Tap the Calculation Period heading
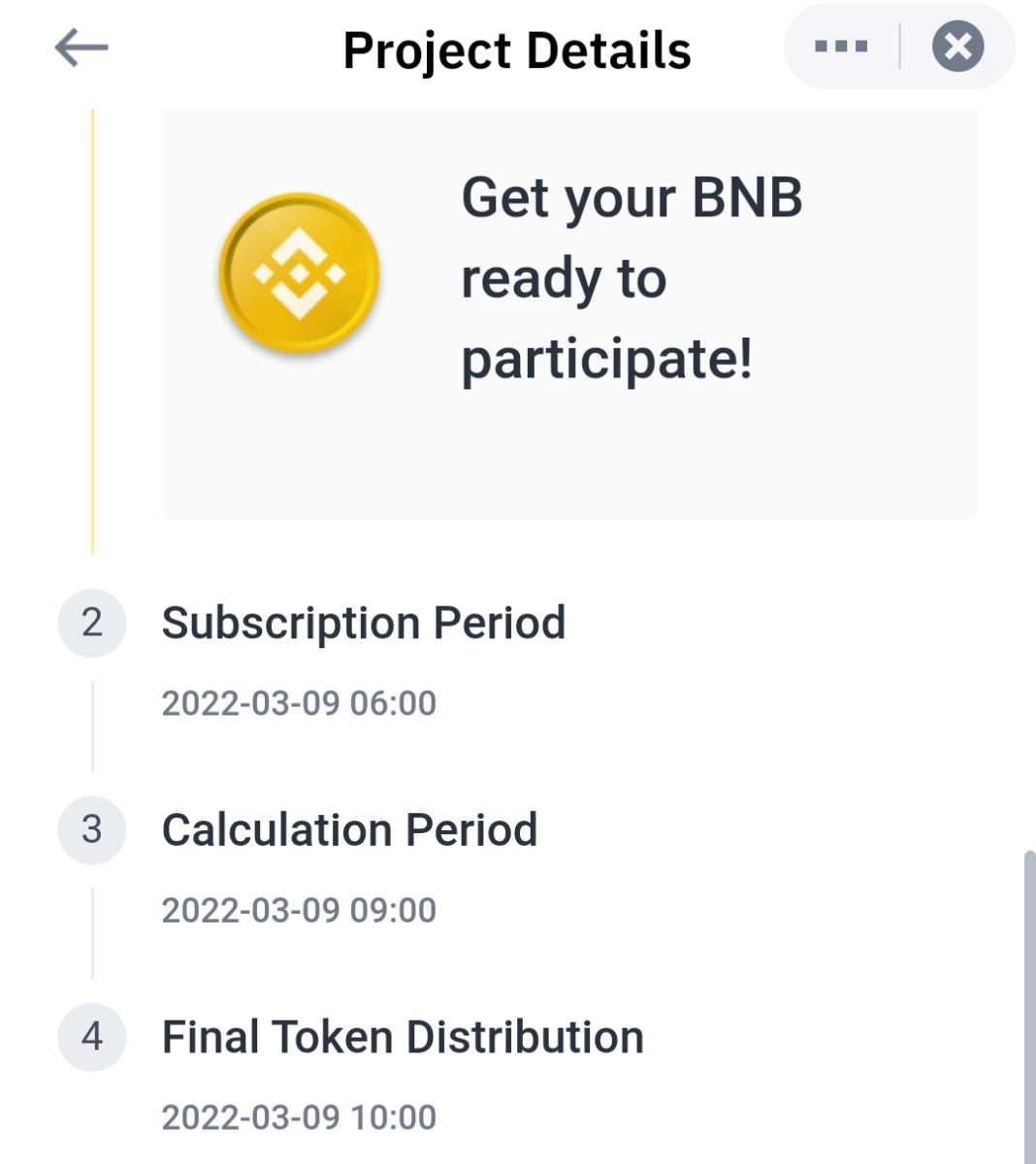Screen dimensions: 1036x1164 349,830
